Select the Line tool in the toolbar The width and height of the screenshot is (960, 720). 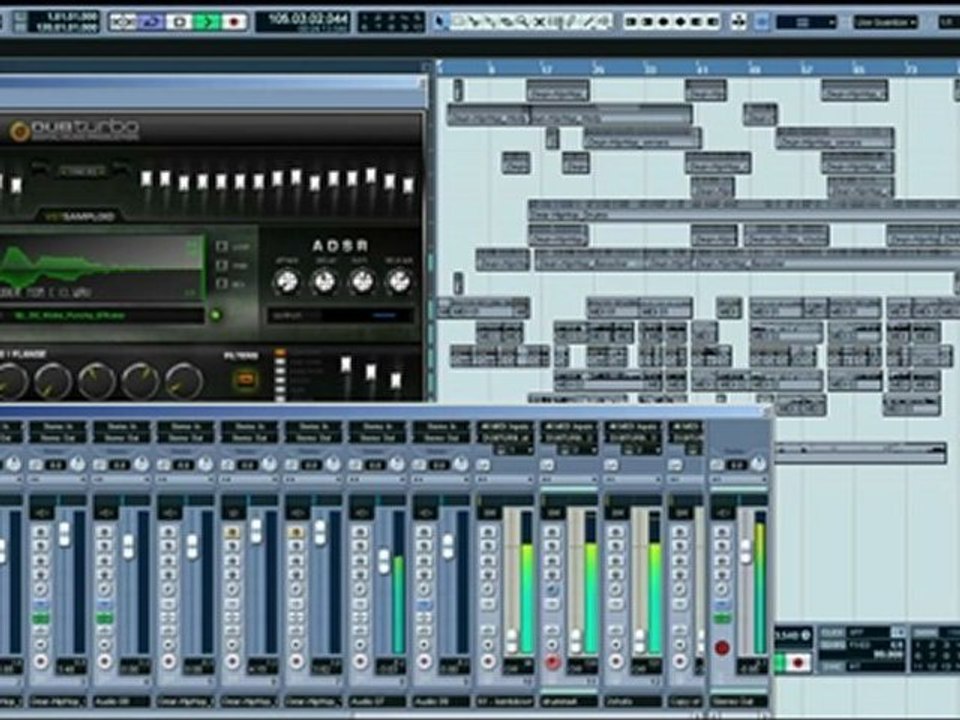(x=588, y=22)
